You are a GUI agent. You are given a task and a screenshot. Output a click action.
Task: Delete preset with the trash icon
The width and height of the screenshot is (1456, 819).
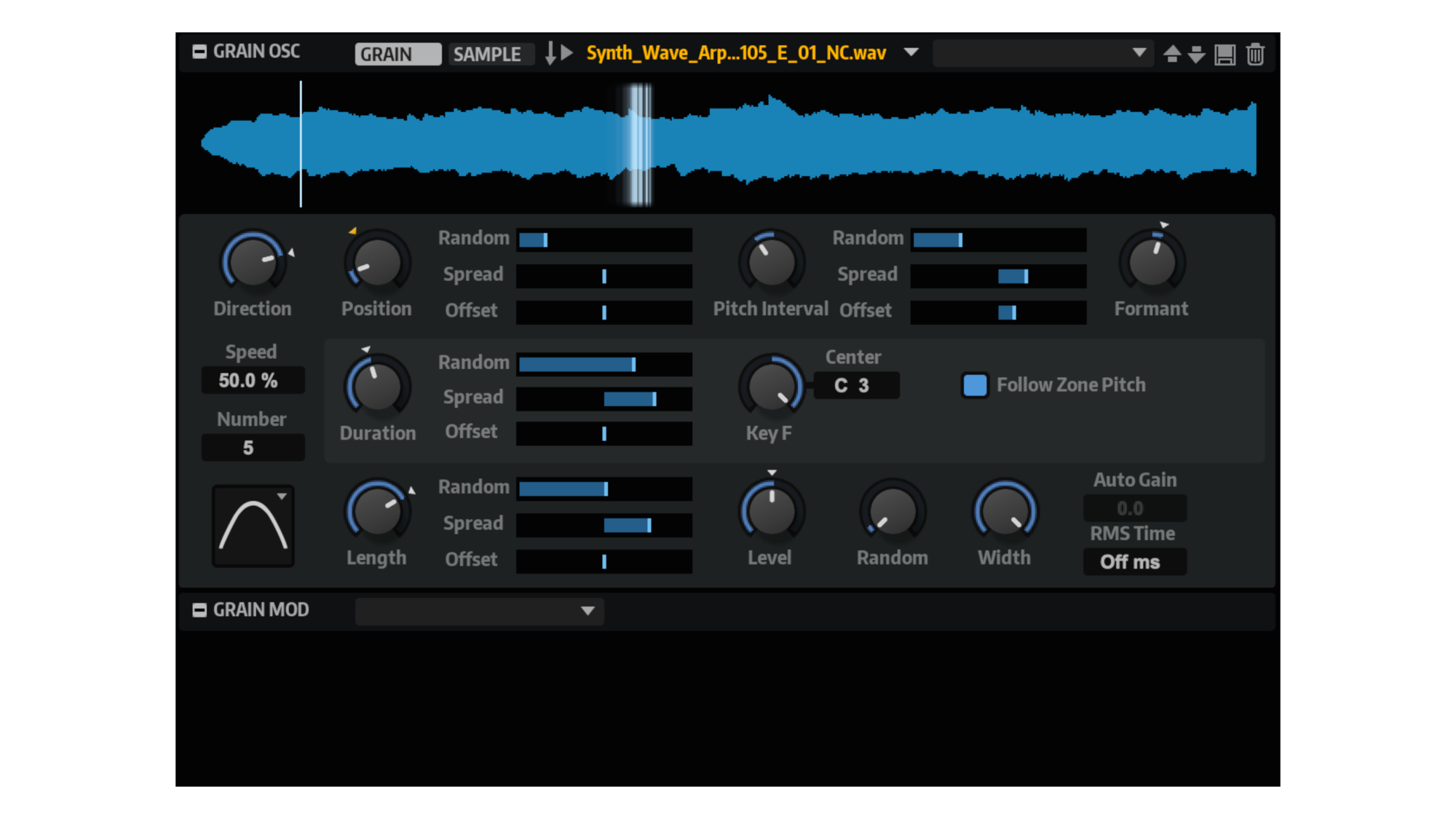coord(1254,53)
